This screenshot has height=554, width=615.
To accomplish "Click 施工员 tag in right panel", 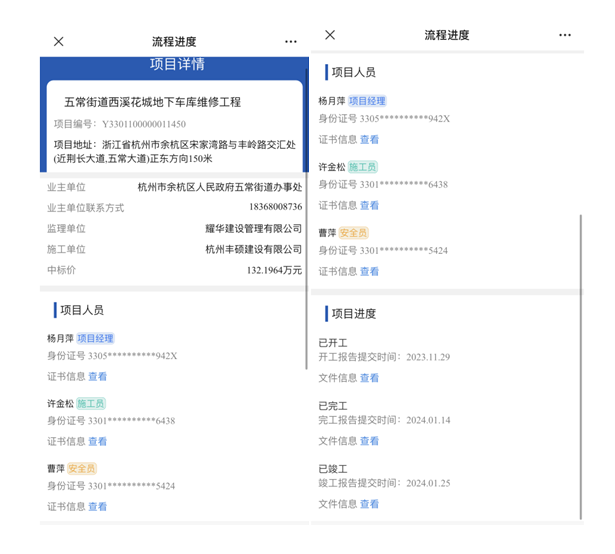I will pos(363,167).
